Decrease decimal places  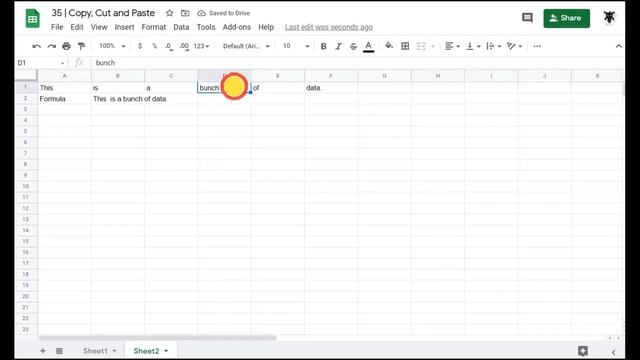[x=169, y=46]
